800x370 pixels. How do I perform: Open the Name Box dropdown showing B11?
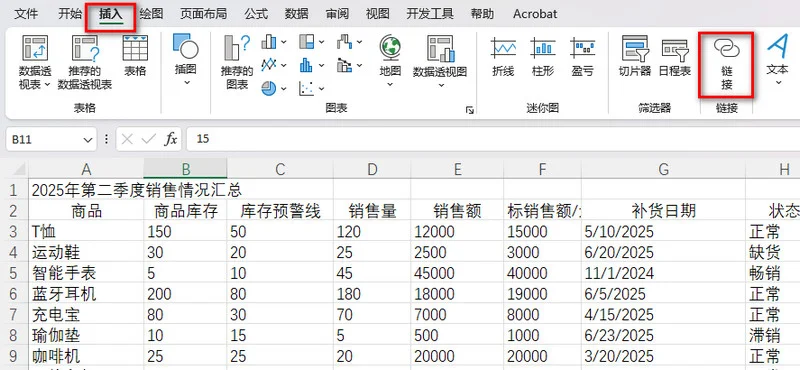click(x=87, y=139)
